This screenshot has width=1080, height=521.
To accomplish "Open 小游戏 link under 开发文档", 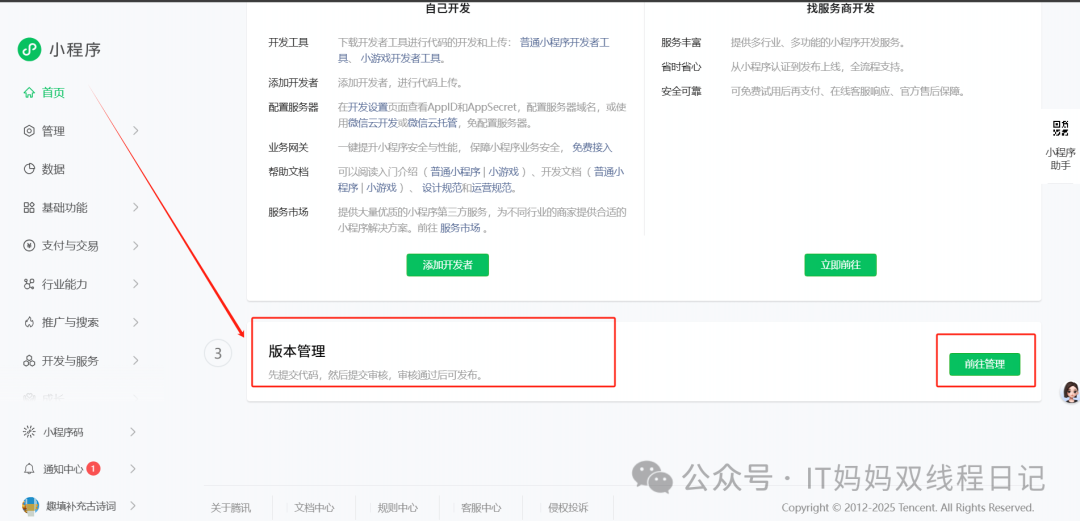I will pyautogui.click(x=381, y=188).
